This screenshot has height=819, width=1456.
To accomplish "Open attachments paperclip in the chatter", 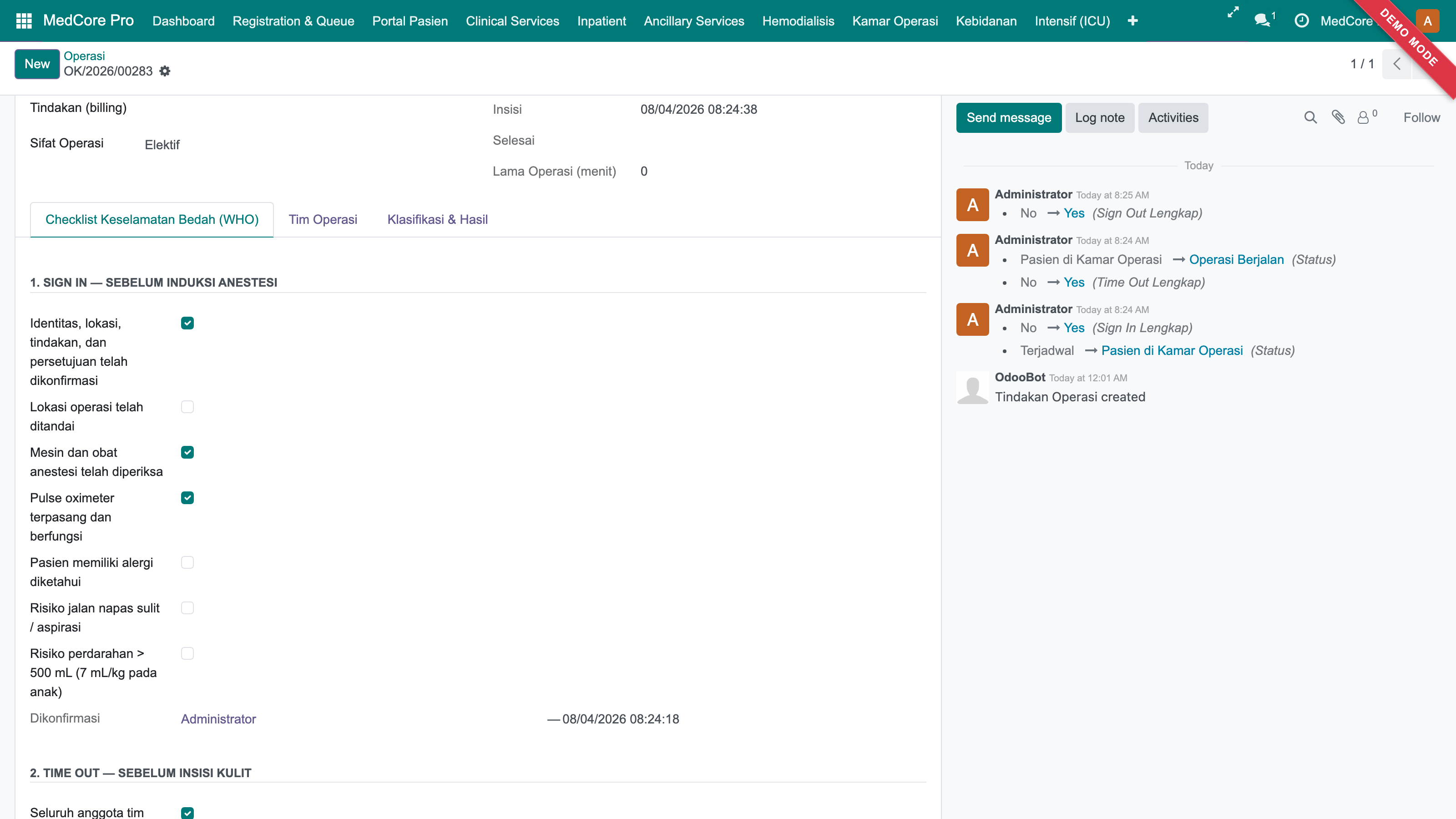I will coord(1338,117).
